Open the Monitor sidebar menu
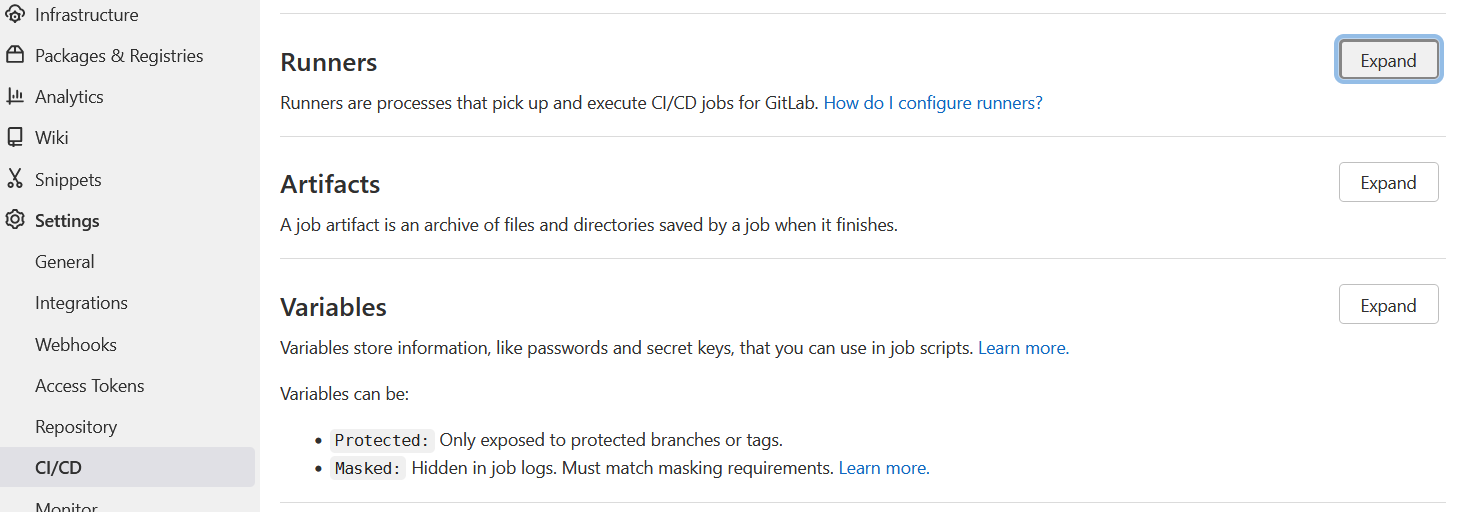Image resolution: width=1458 pixels, height=512 pixels. pyautogui.click(x=66, y=507)
